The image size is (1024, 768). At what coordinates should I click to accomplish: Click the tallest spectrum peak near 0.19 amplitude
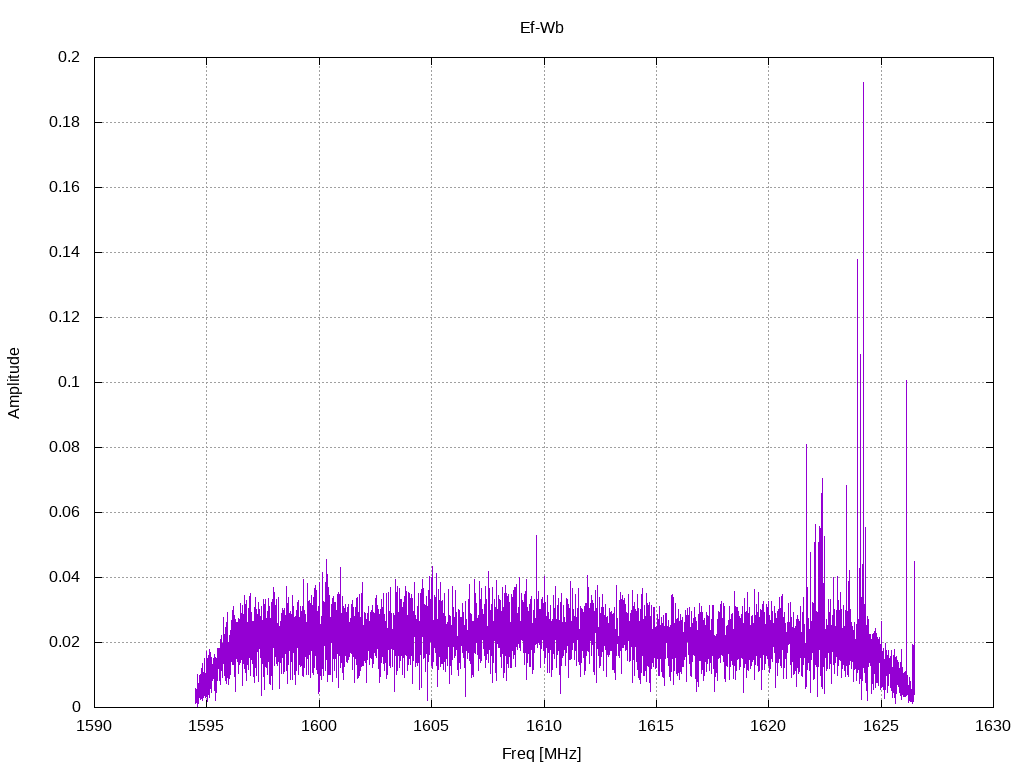point(863,84)
